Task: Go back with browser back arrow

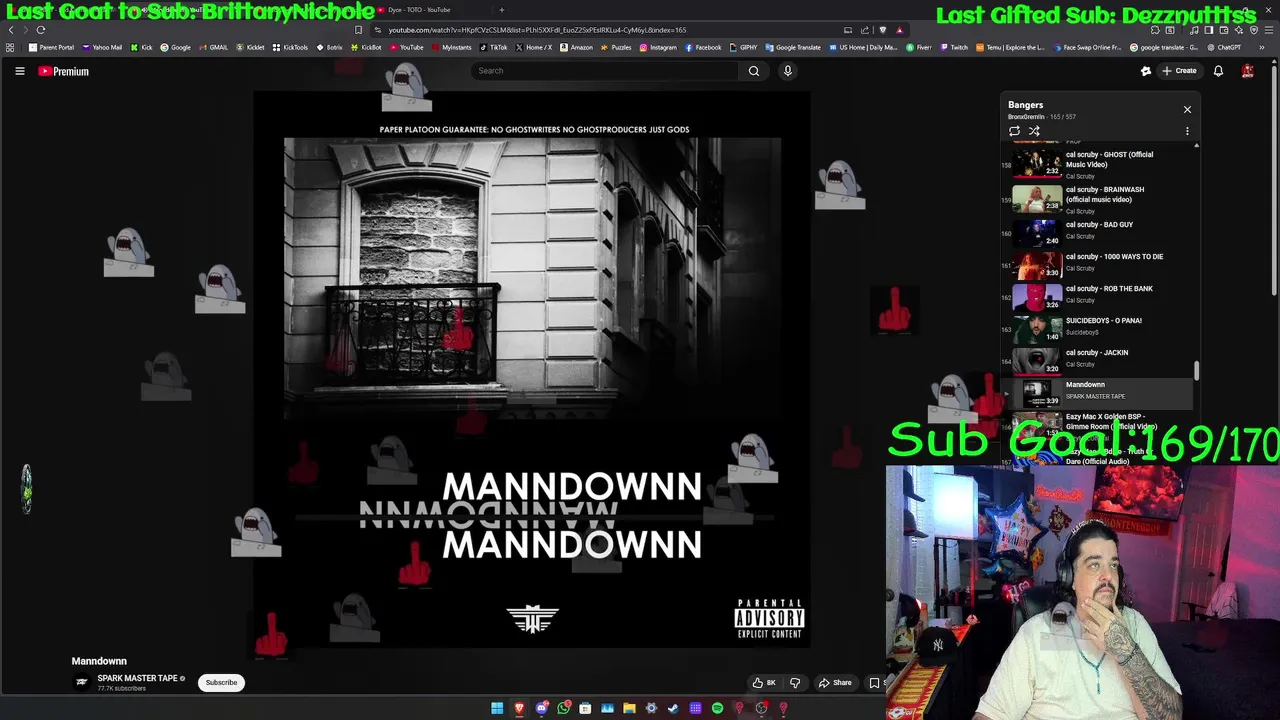Action: tap(11, 30)
